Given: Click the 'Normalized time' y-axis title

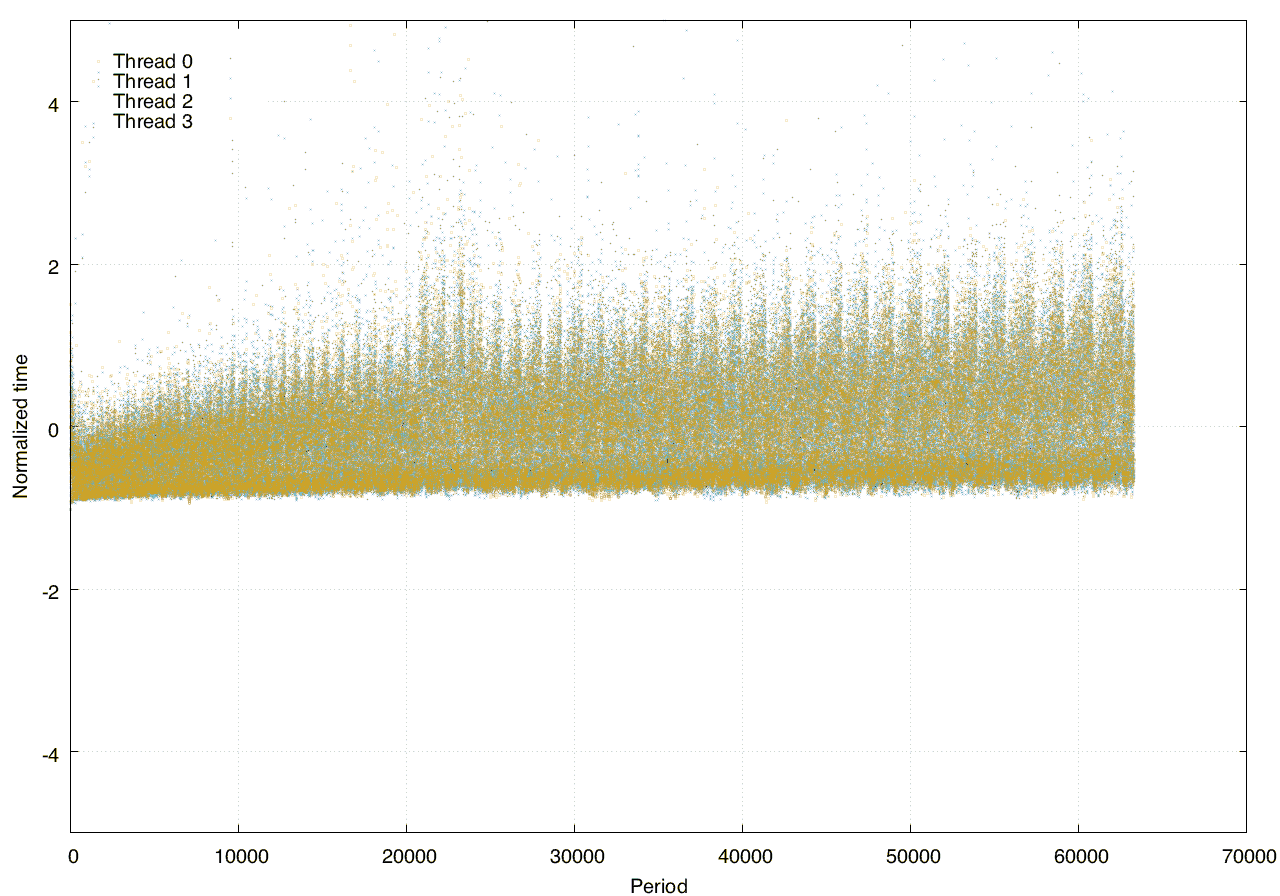Looking at the screenshot, I should pos(20,426).
